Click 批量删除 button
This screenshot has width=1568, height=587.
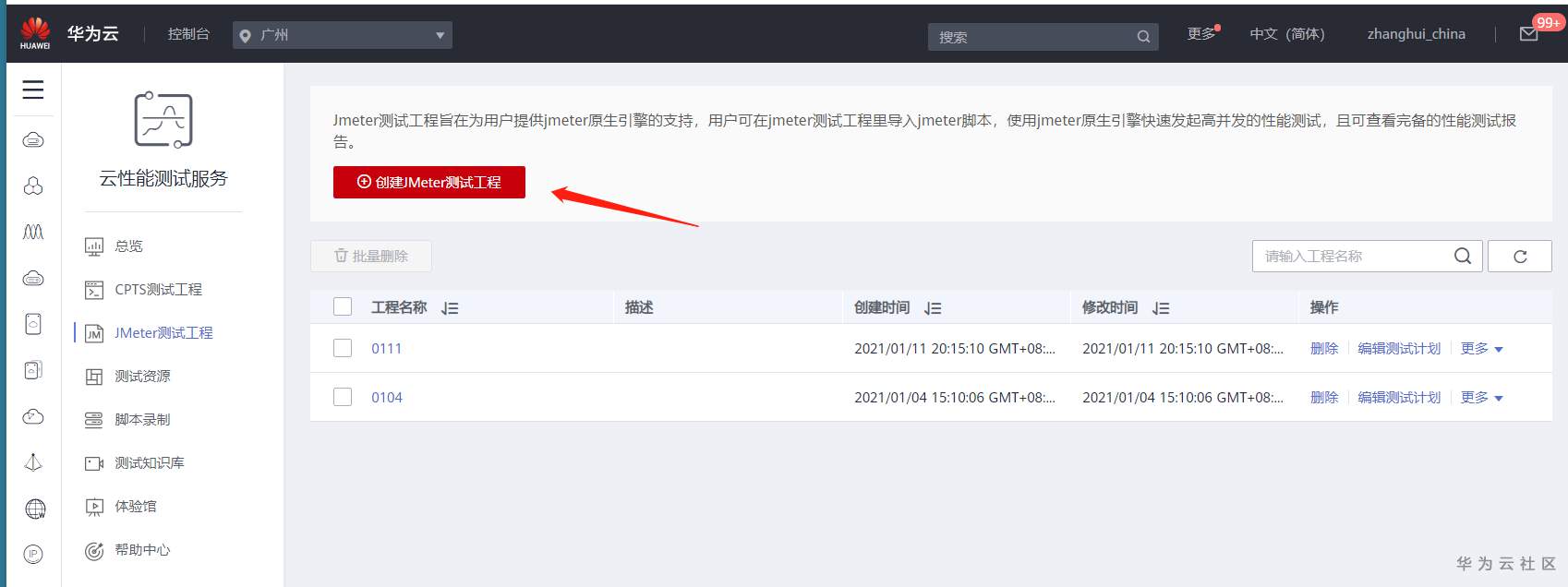coord(371,256)
